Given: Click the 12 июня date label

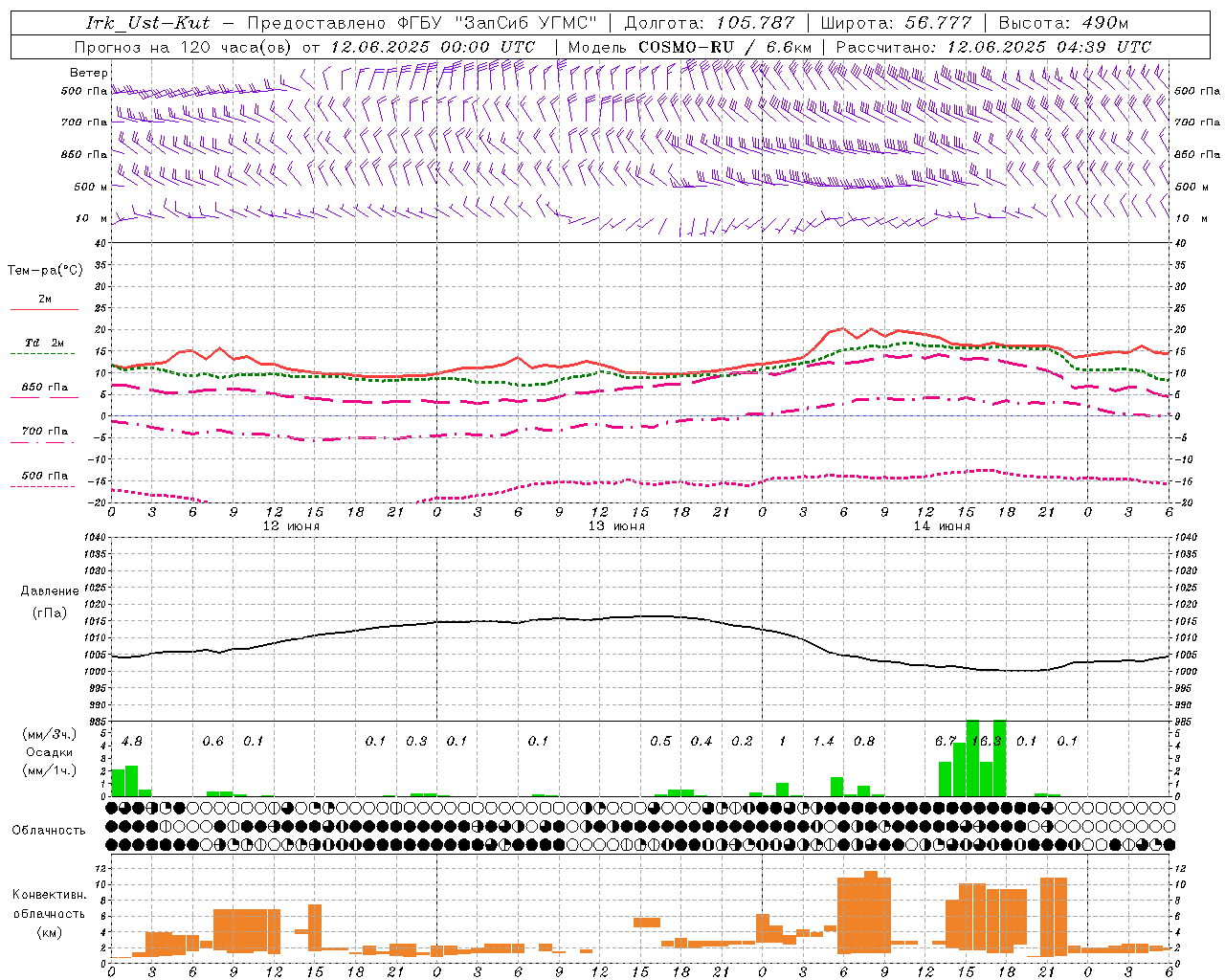Looking at the screenshot, I should [291, 526].
